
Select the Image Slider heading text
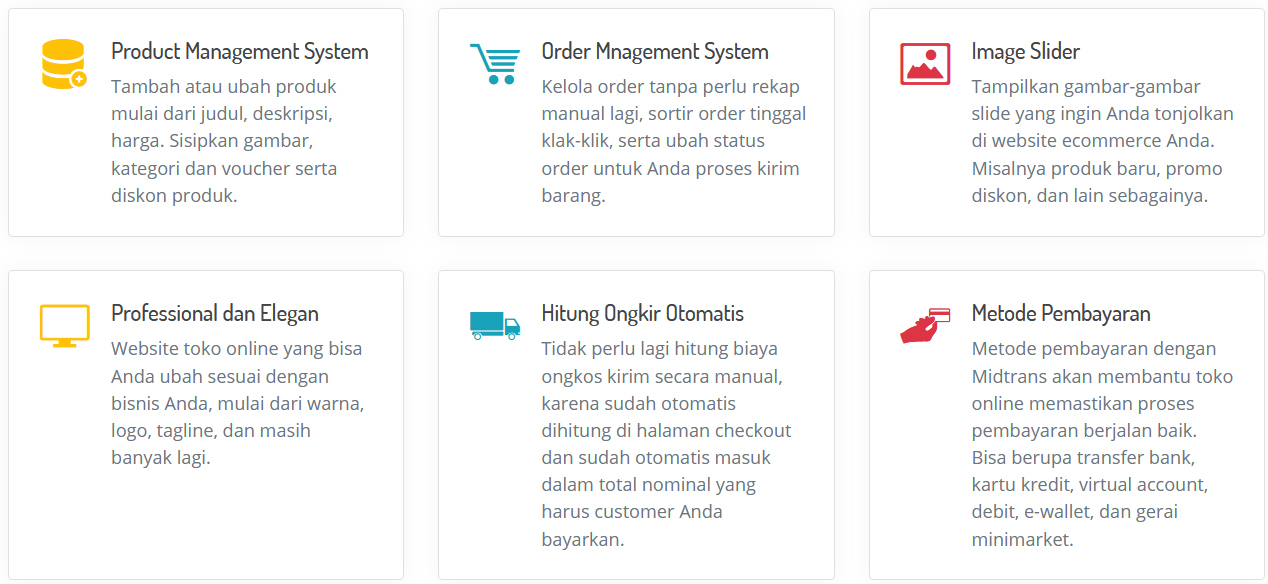tap(1026, 50)
